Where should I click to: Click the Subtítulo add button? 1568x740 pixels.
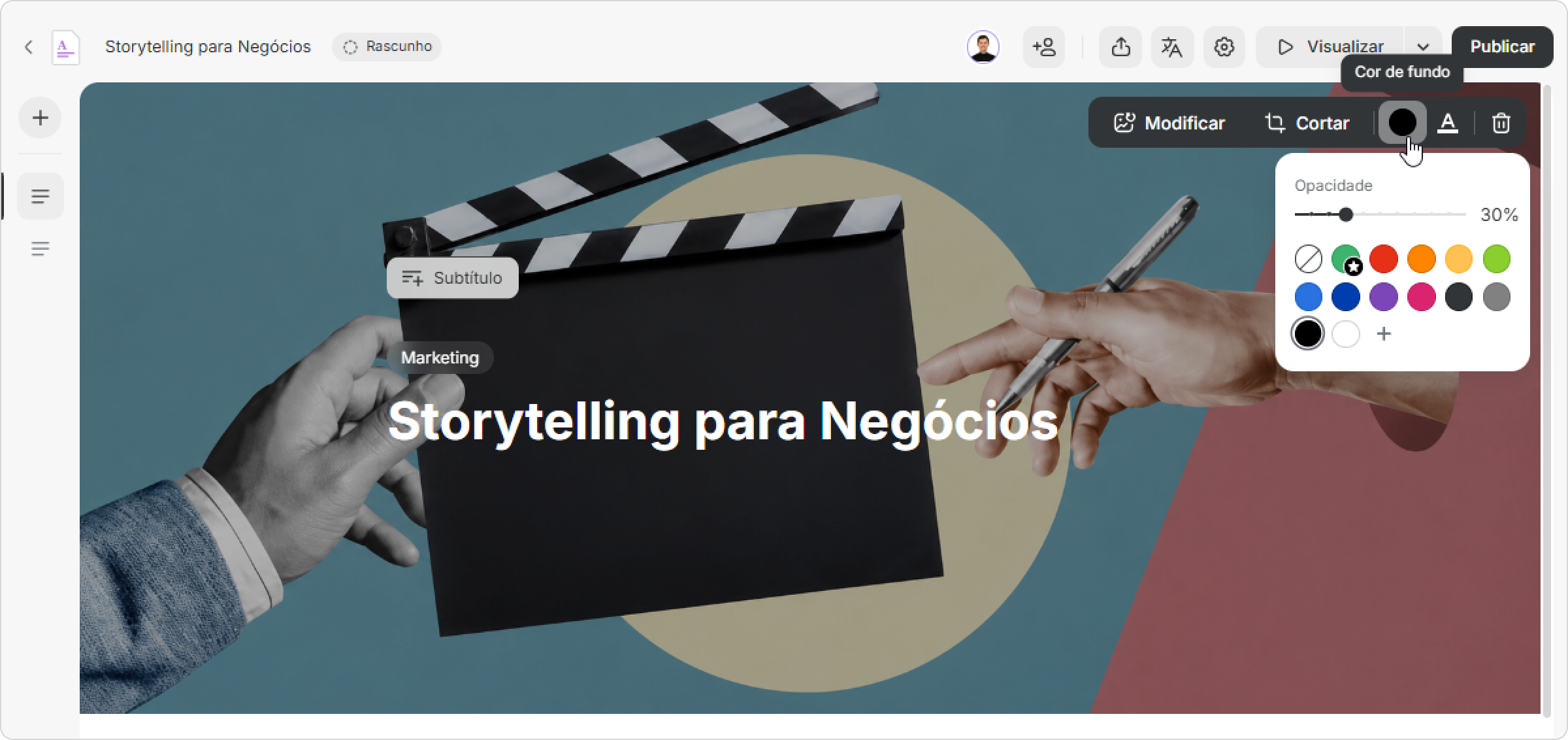click(x=452, y=278)
